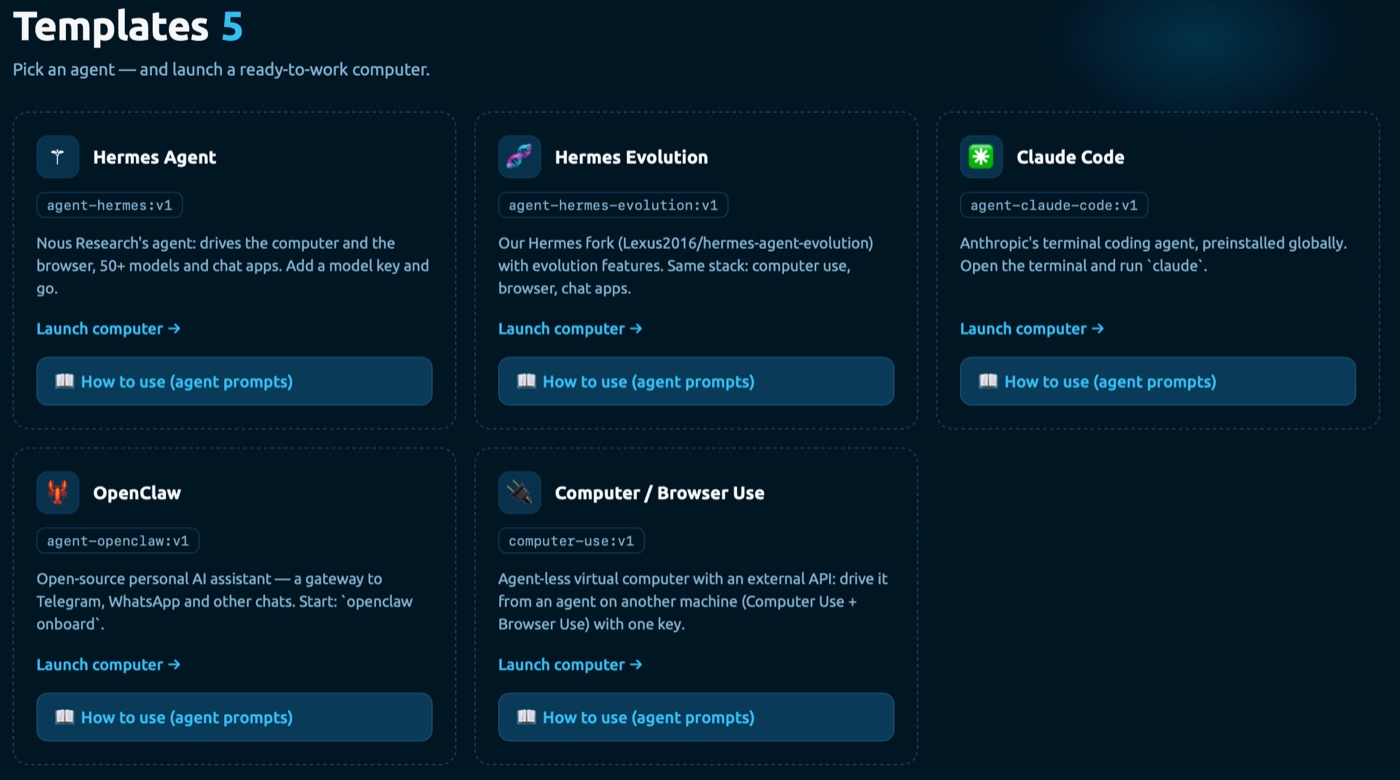1400x780 pixels.
Task: Click the Hermes Evolution card title
Action: click(632, 157)
